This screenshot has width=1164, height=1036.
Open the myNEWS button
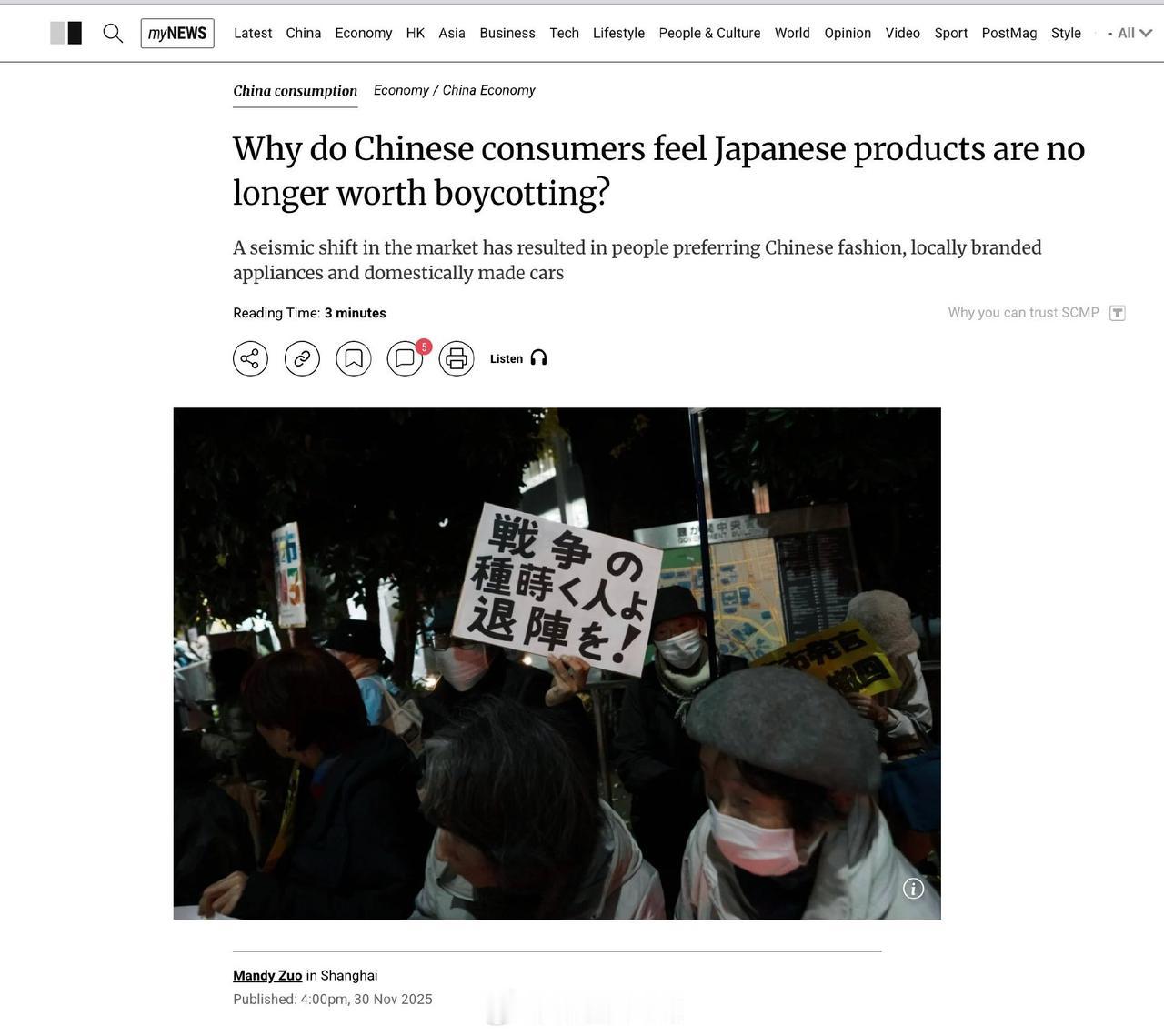[x=177, y=34]
